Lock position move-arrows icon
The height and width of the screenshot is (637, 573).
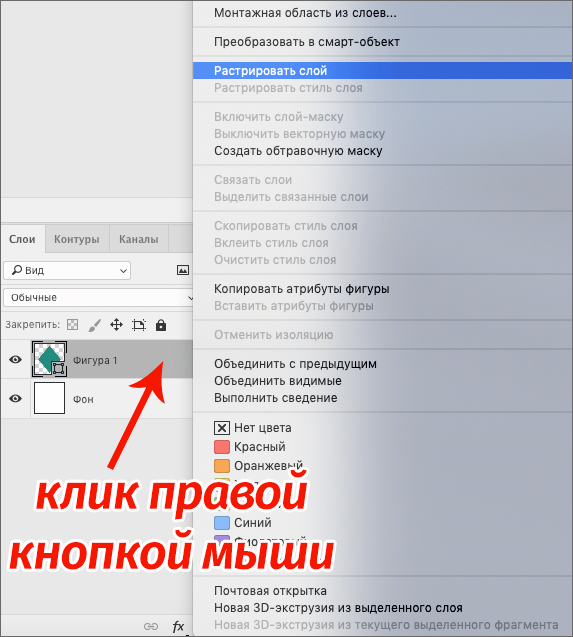click(117, 325)
